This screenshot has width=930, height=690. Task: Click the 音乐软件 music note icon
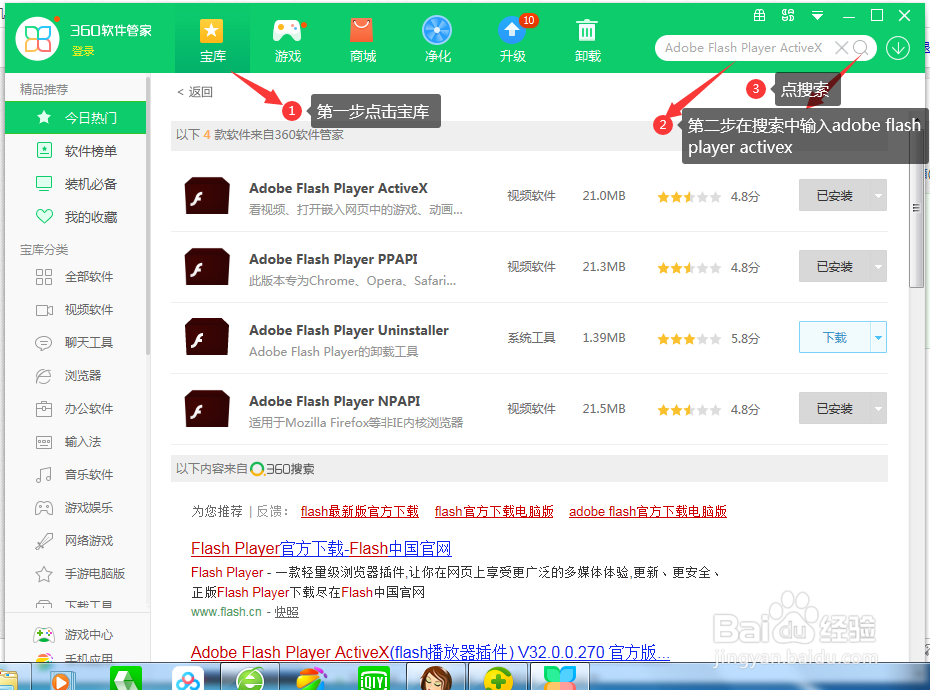point(44,475)
